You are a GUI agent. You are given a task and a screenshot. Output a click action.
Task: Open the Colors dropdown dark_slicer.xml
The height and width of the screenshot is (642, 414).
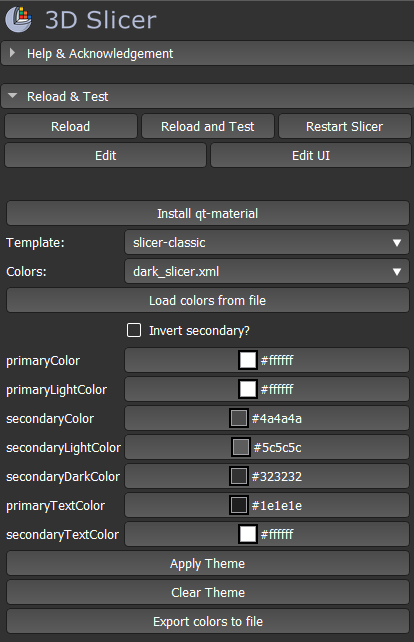point(267,271)
